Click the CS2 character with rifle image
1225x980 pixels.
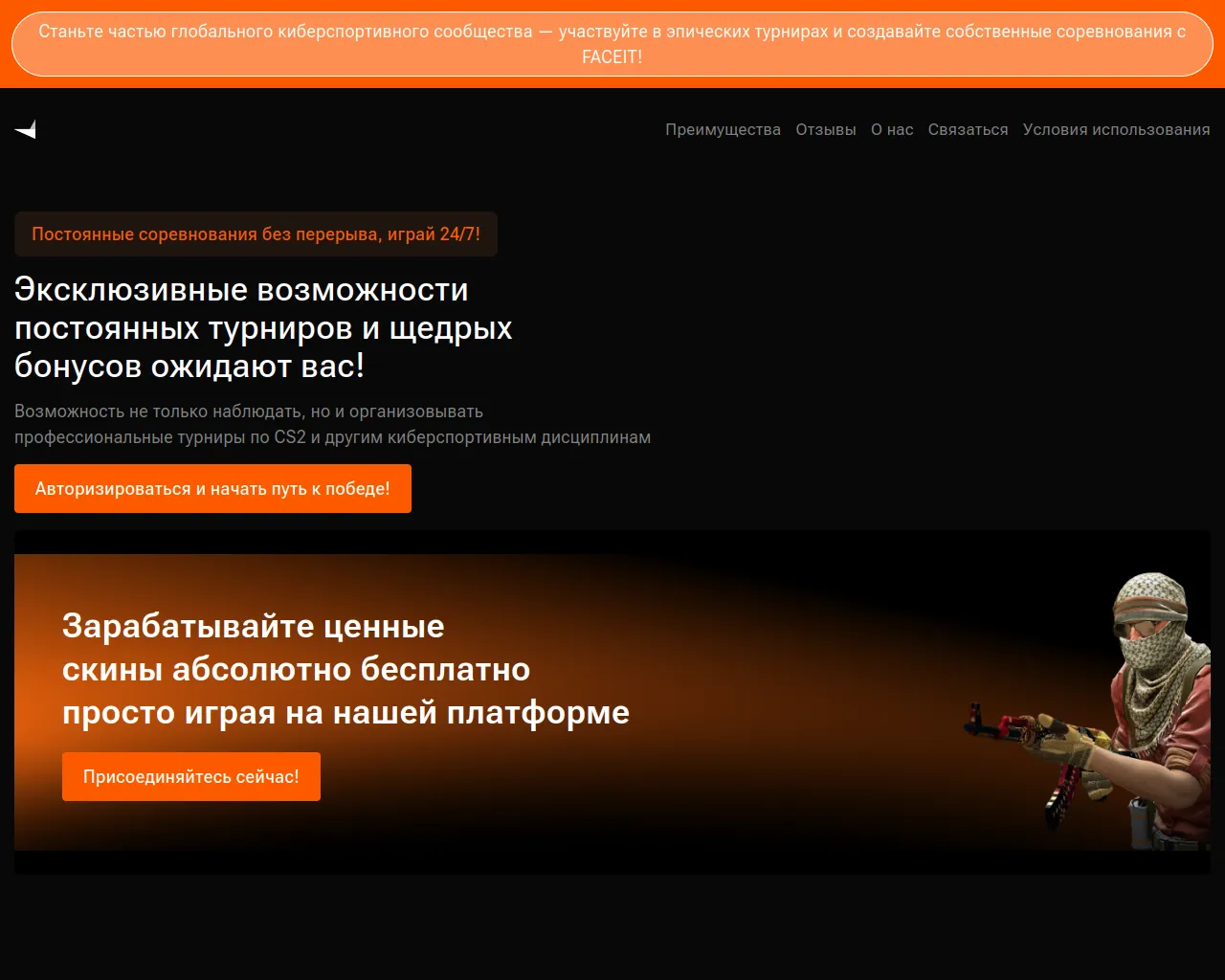point(1087,711)
